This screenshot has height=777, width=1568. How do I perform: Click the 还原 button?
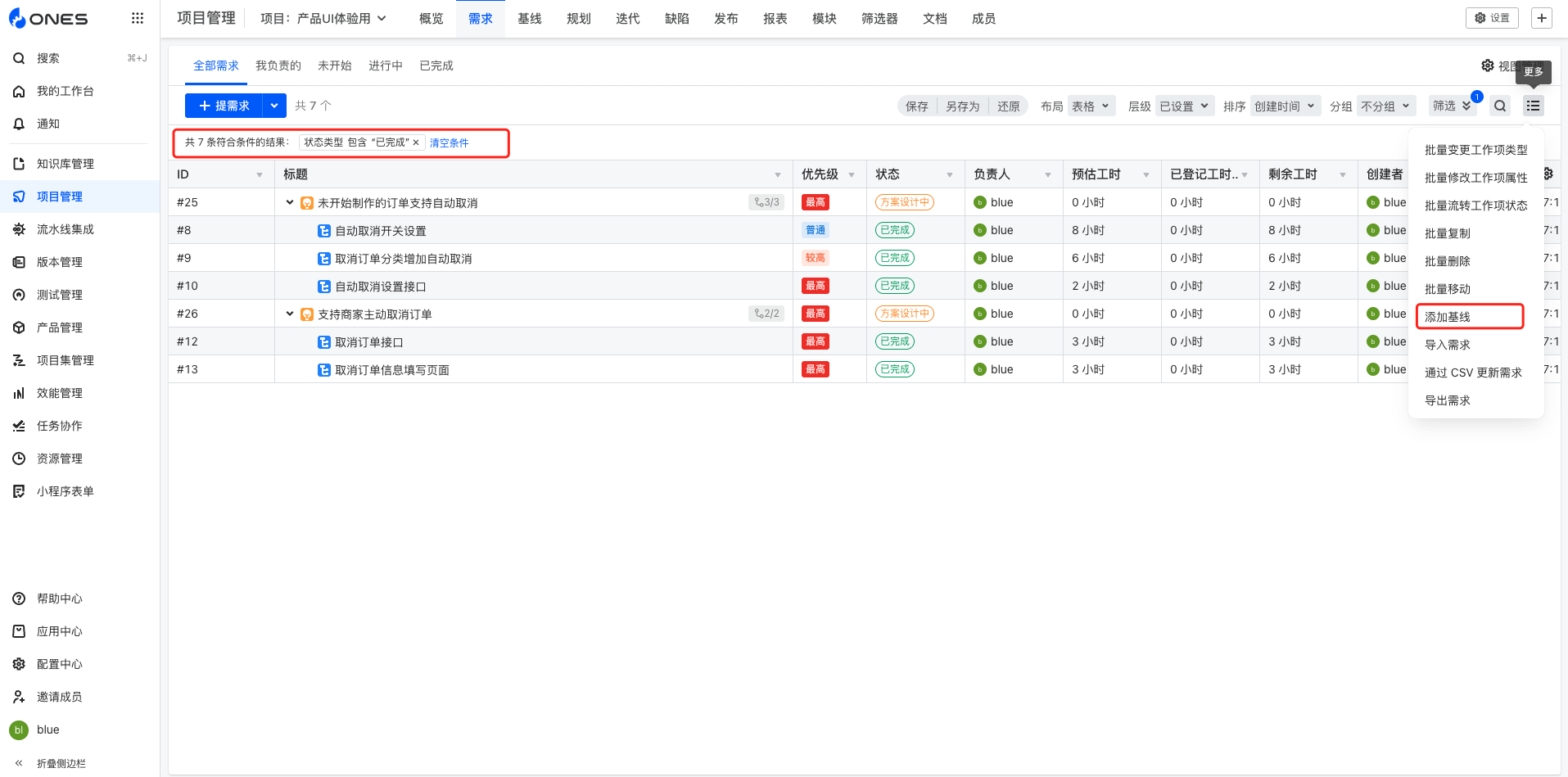click(1009, 106)
